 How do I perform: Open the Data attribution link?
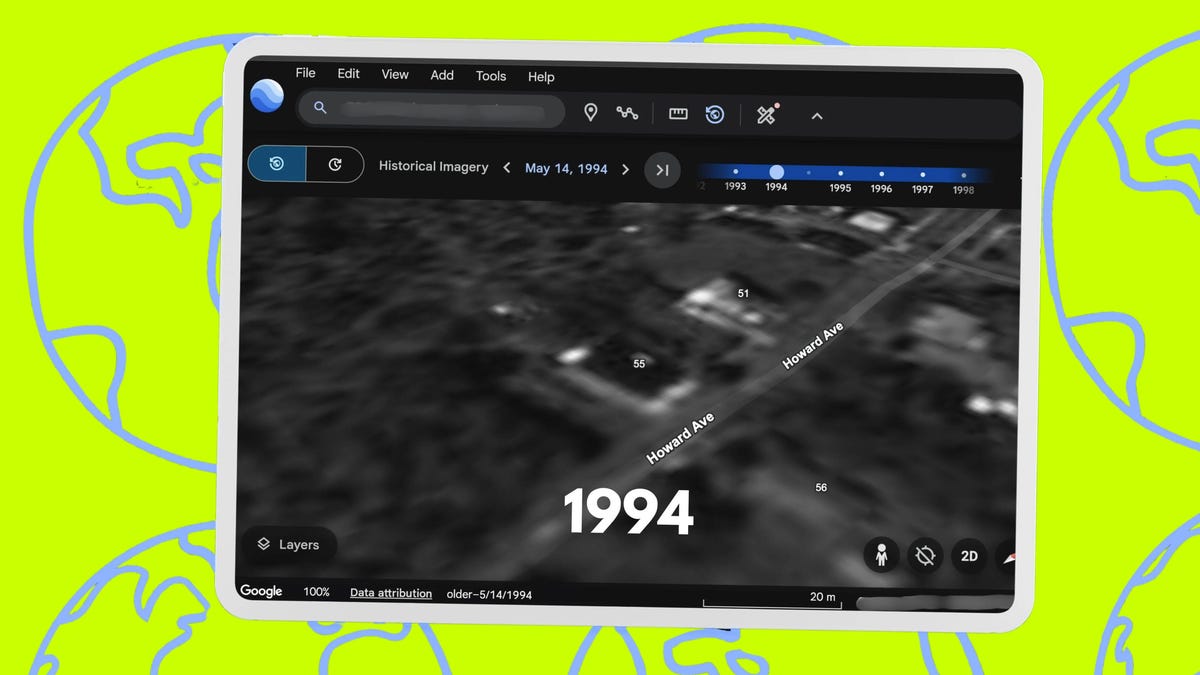[390, 593]
